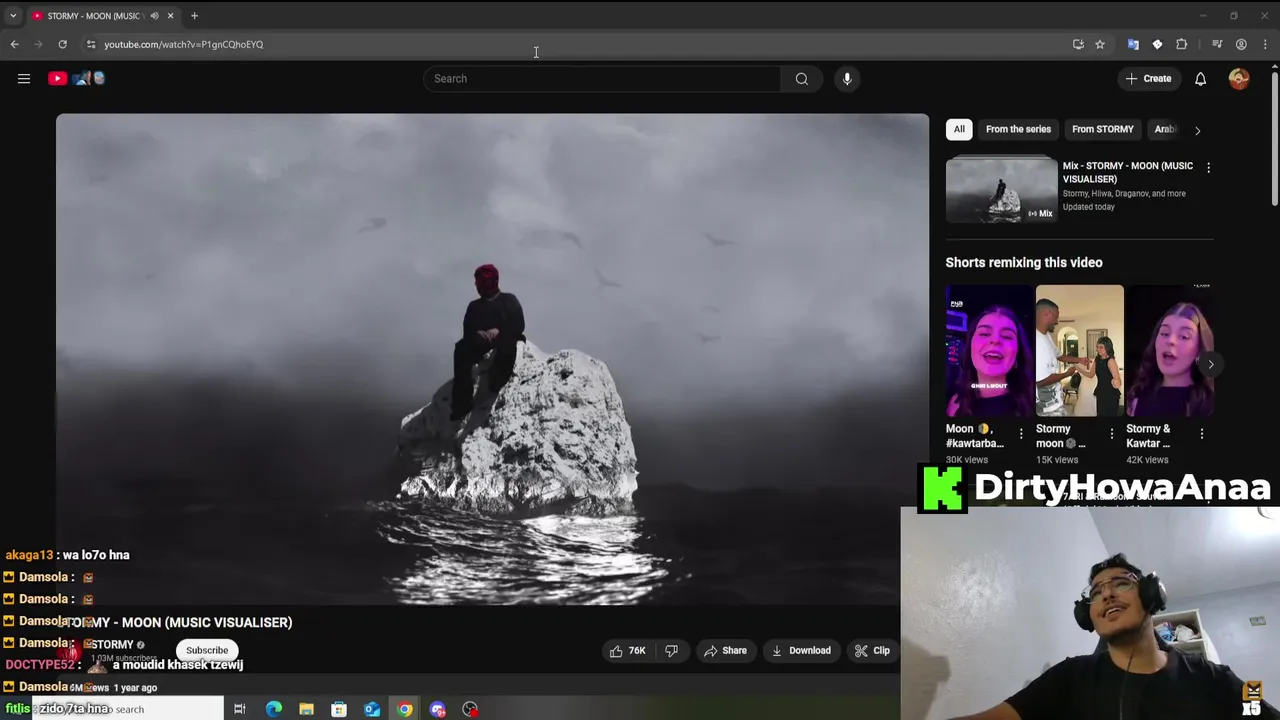Screen dimensions: 1280x720
Task: Open the Moon #kawtarba short thumbnail
Action: pyautogui.click(x=989, y=351)
